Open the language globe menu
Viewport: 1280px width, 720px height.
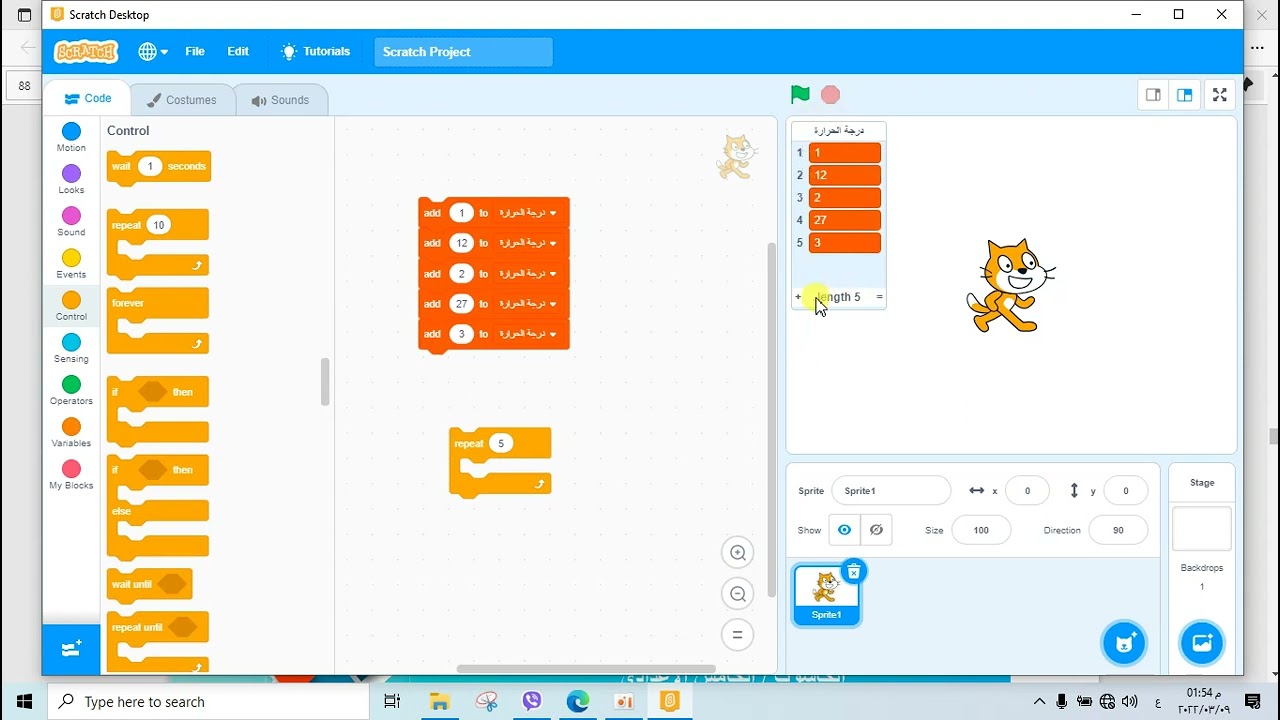tap(153, 52)
